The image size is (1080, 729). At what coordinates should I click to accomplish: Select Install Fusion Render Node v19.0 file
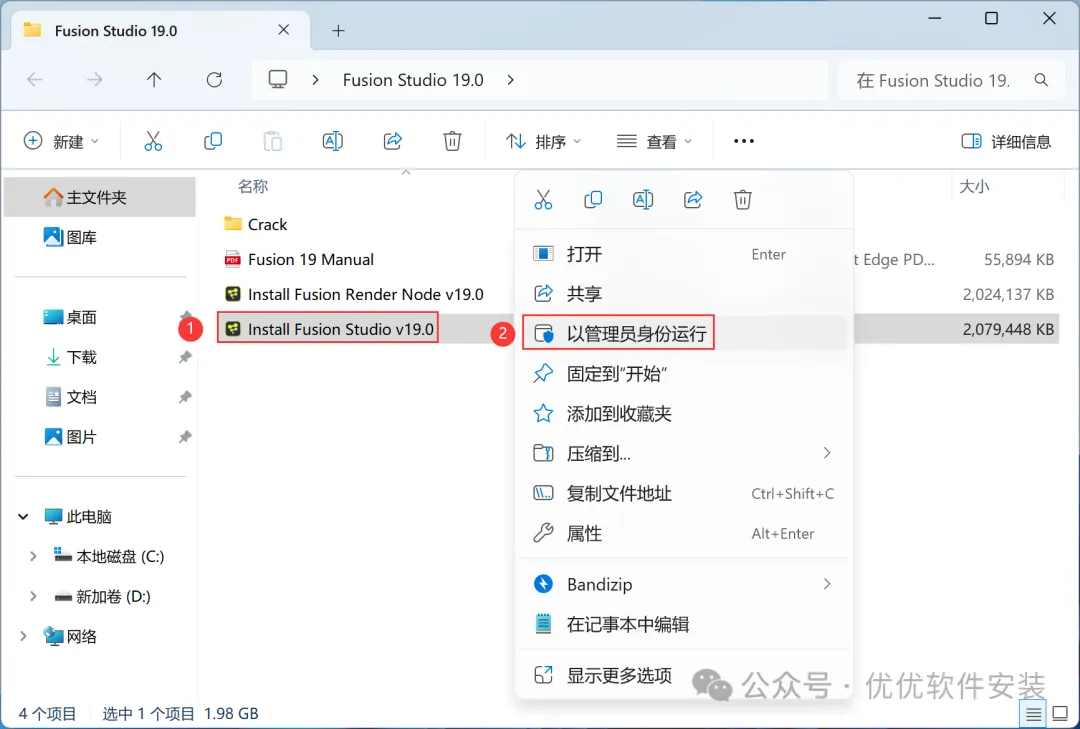355,294
